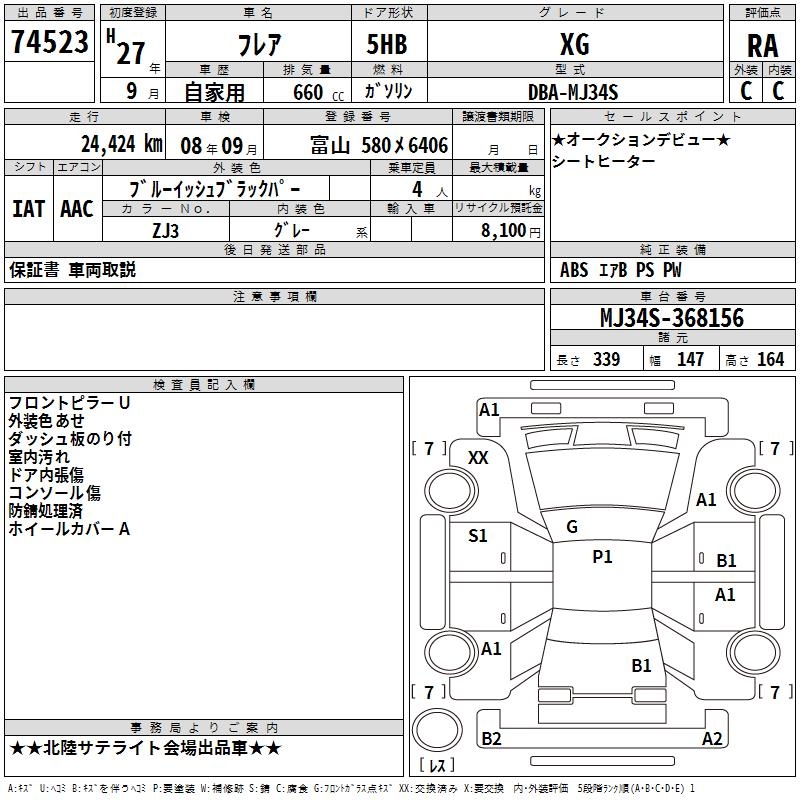Click the displacement value 660 cc
Image resolution: width=800 pixels, height=800 pixels.
(x=318, y=92)
